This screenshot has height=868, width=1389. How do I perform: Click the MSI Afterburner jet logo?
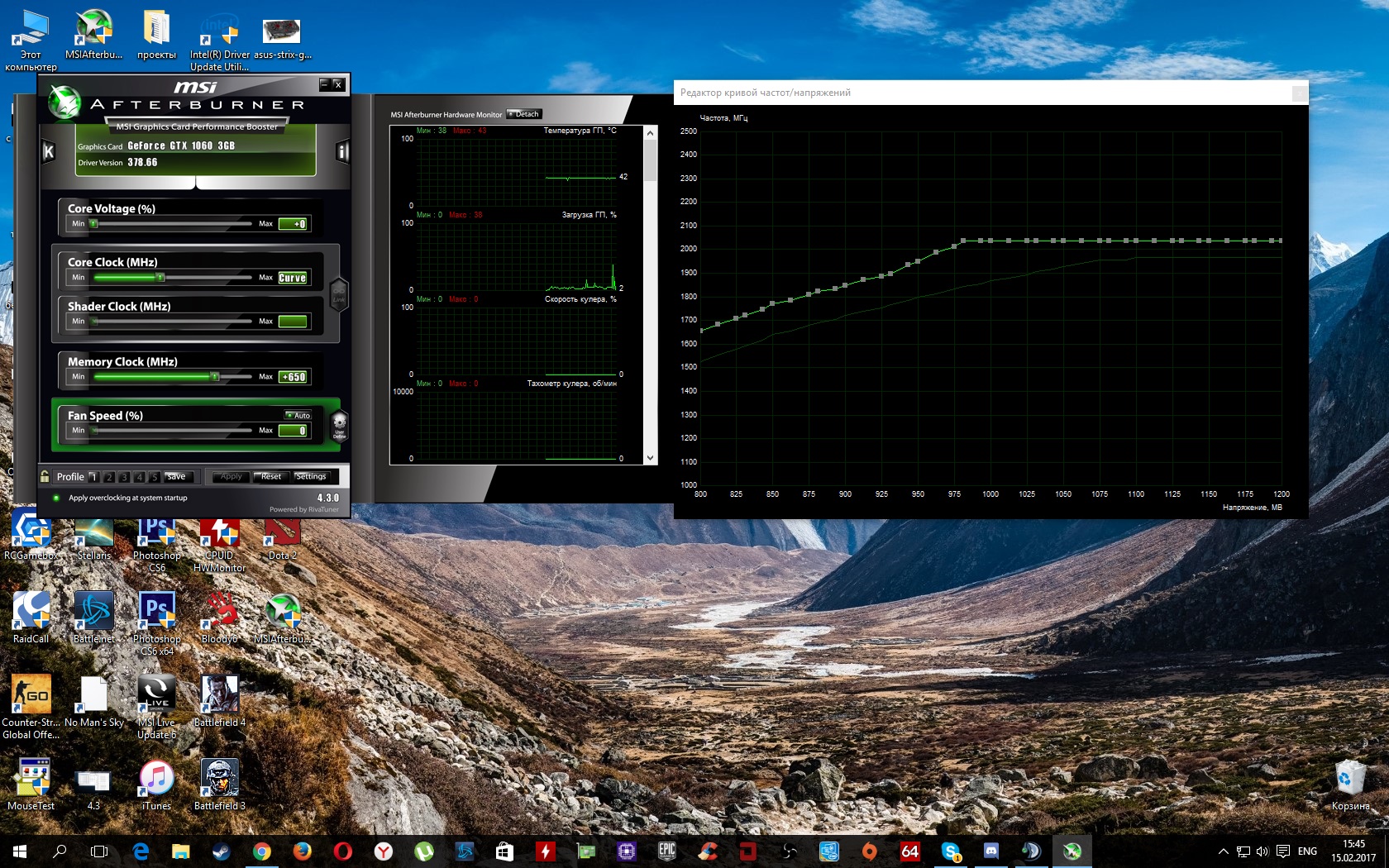point(64,103)
